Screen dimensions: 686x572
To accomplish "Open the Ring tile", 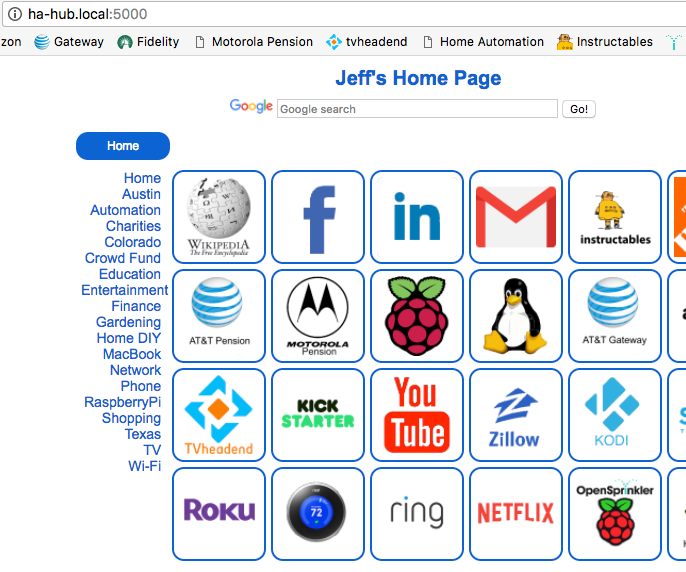I will (x=417, y=514).
